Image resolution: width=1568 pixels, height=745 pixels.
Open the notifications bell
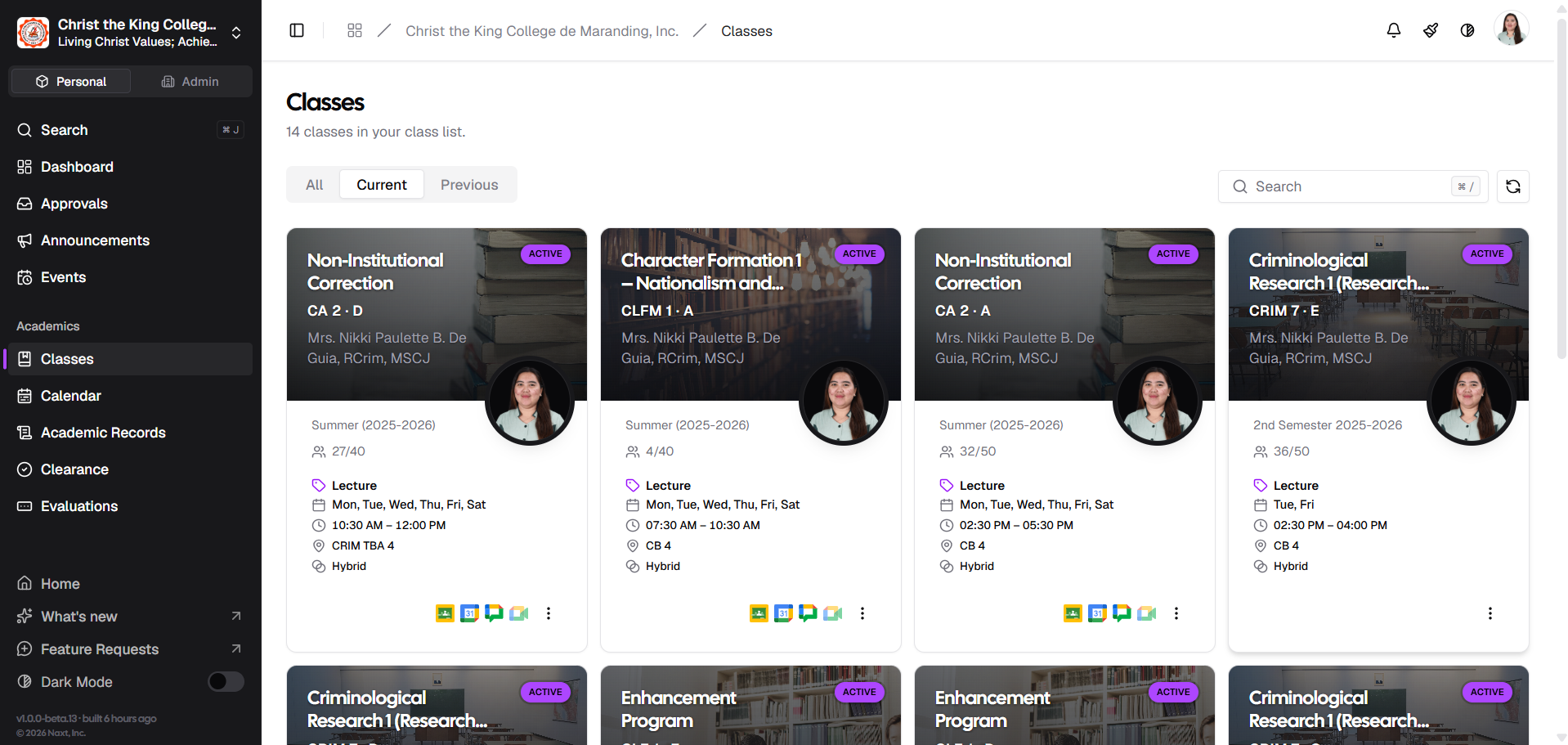point(1394,30)
